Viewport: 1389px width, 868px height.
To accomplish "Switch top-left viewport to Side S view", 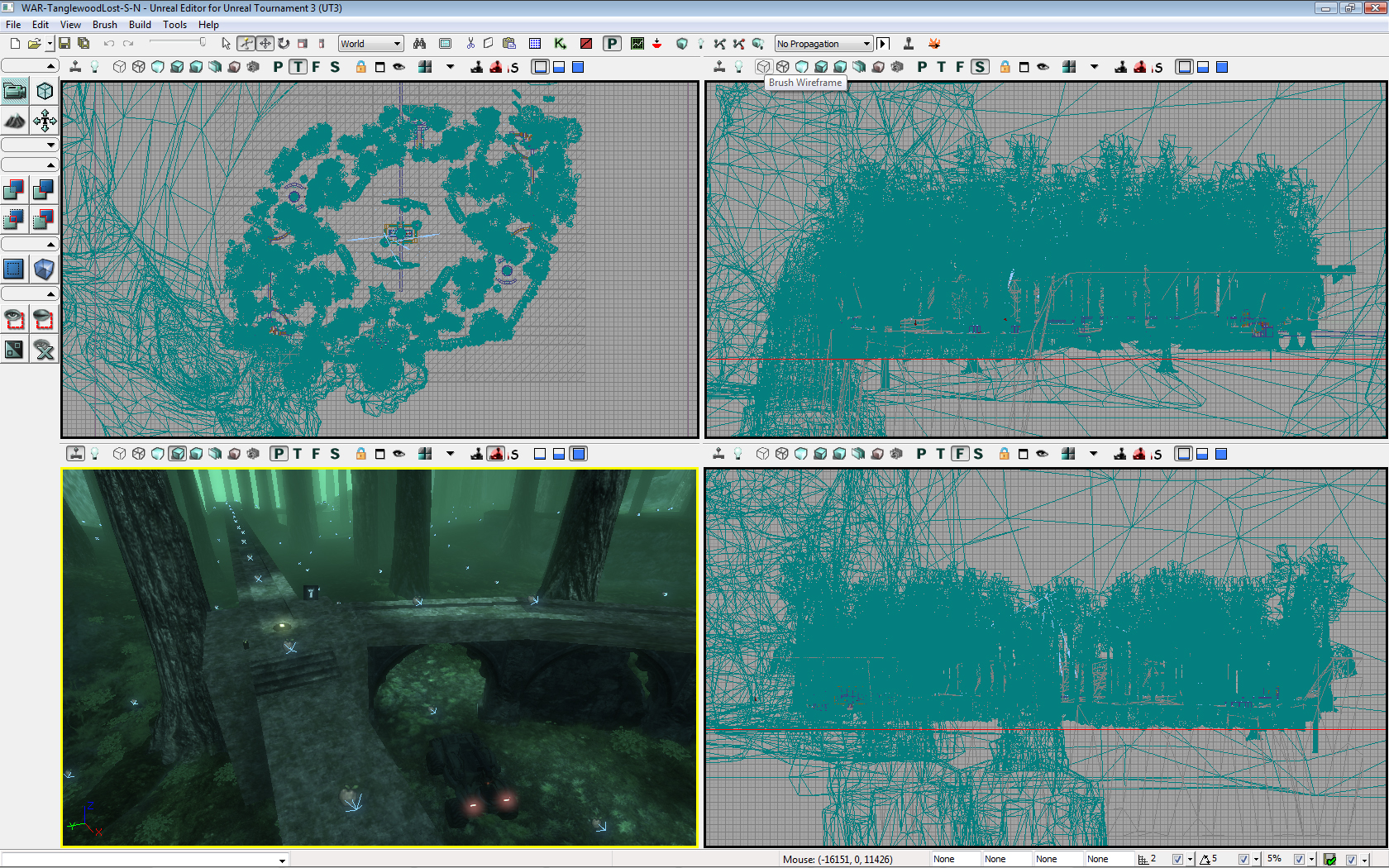I will point(335,67).
